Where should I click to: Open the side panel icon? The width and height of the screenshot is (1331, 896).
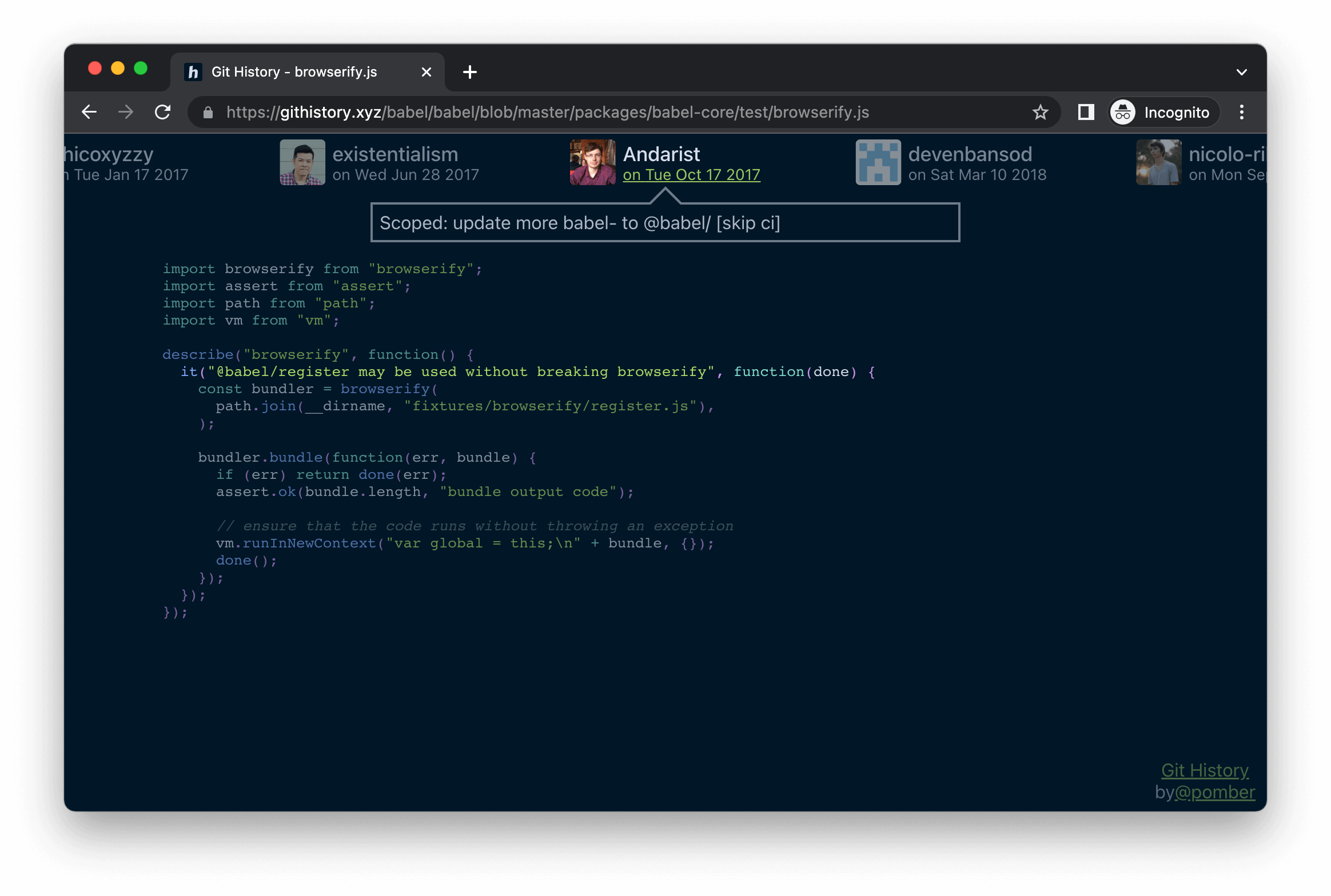(x=1086, y=112)
